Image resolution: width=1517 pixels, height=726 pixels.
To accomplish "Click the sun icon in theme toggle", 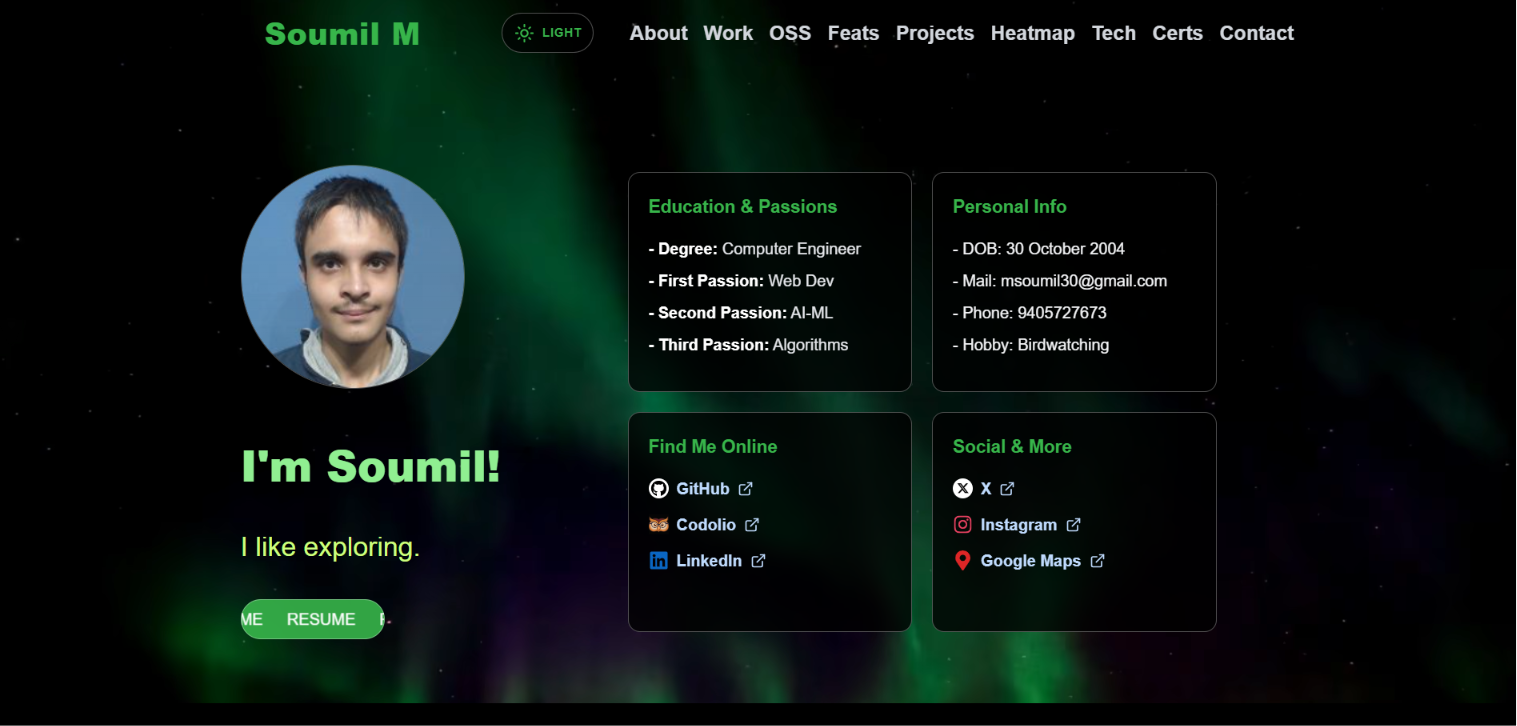I will click(524, 33).
